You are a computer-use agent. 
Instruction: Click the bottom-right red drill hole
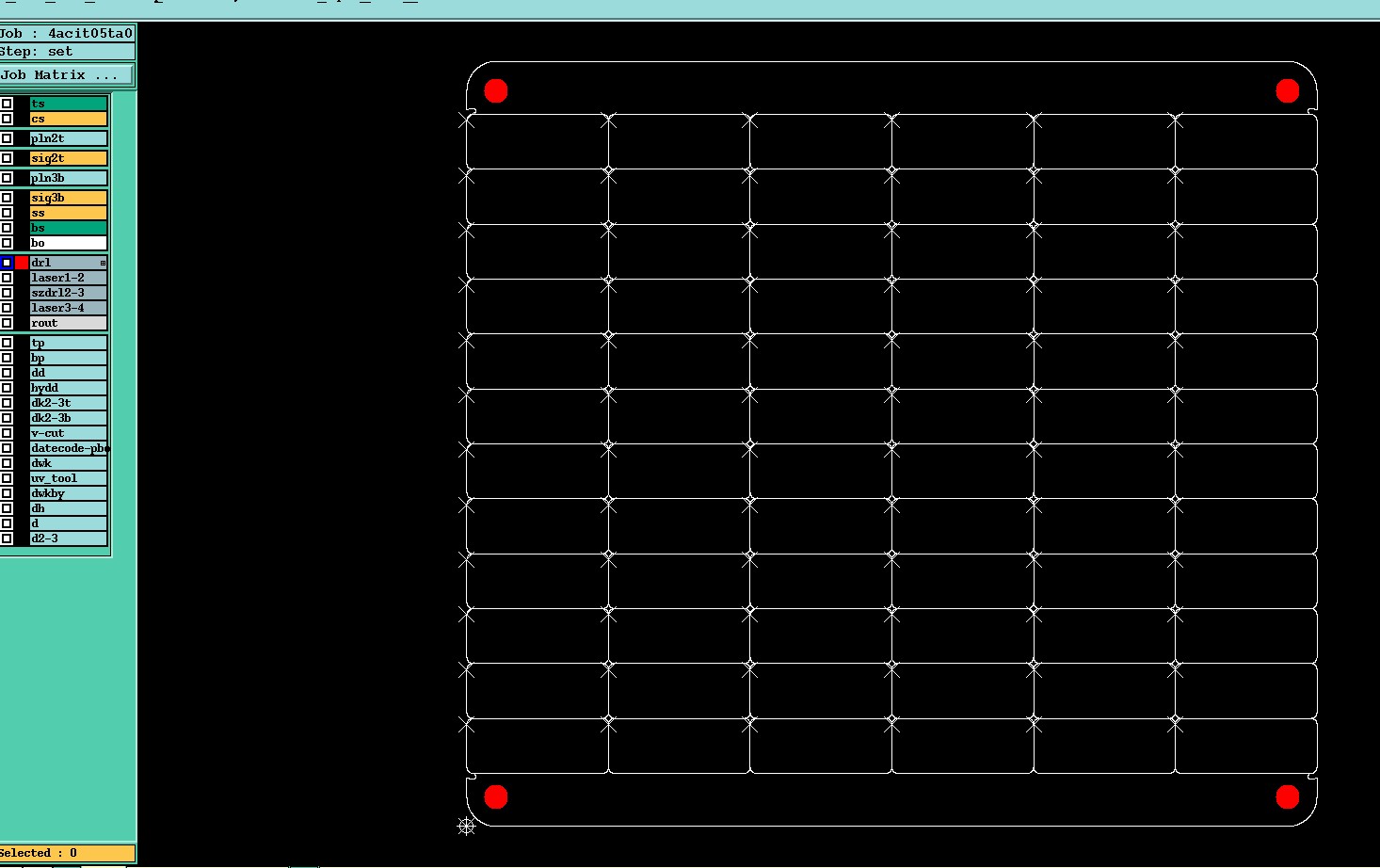(x=1288, y=797)
